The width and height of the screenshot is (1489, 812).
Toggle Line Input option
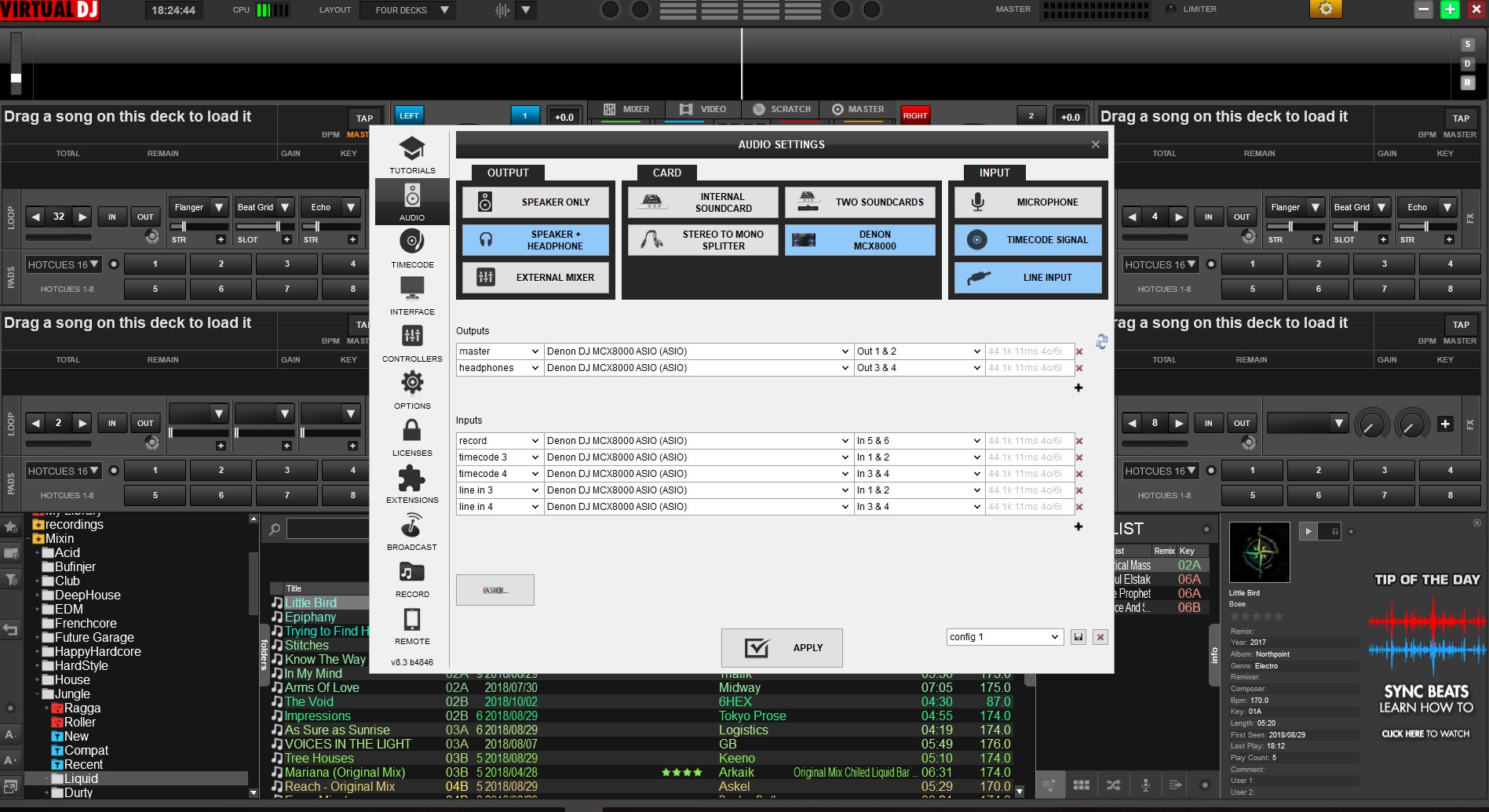(1027, 278)
